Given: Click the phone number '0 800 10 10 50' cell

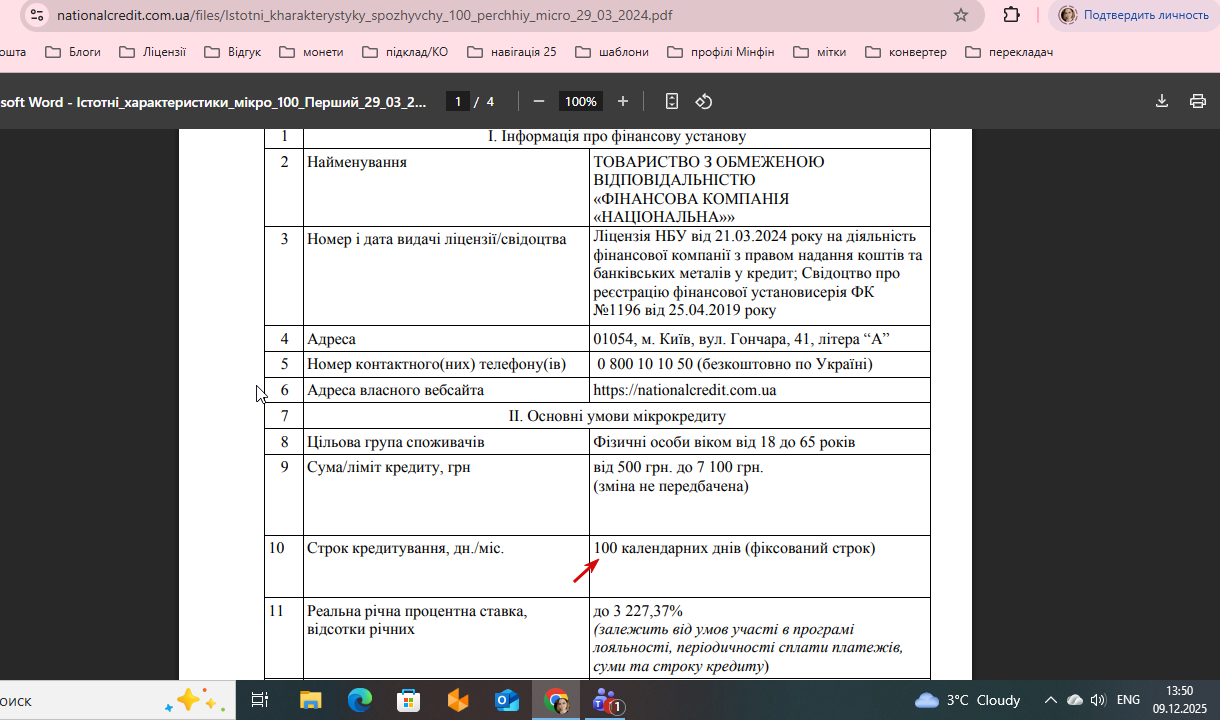Looking at the screenshot, I should 760,364.
